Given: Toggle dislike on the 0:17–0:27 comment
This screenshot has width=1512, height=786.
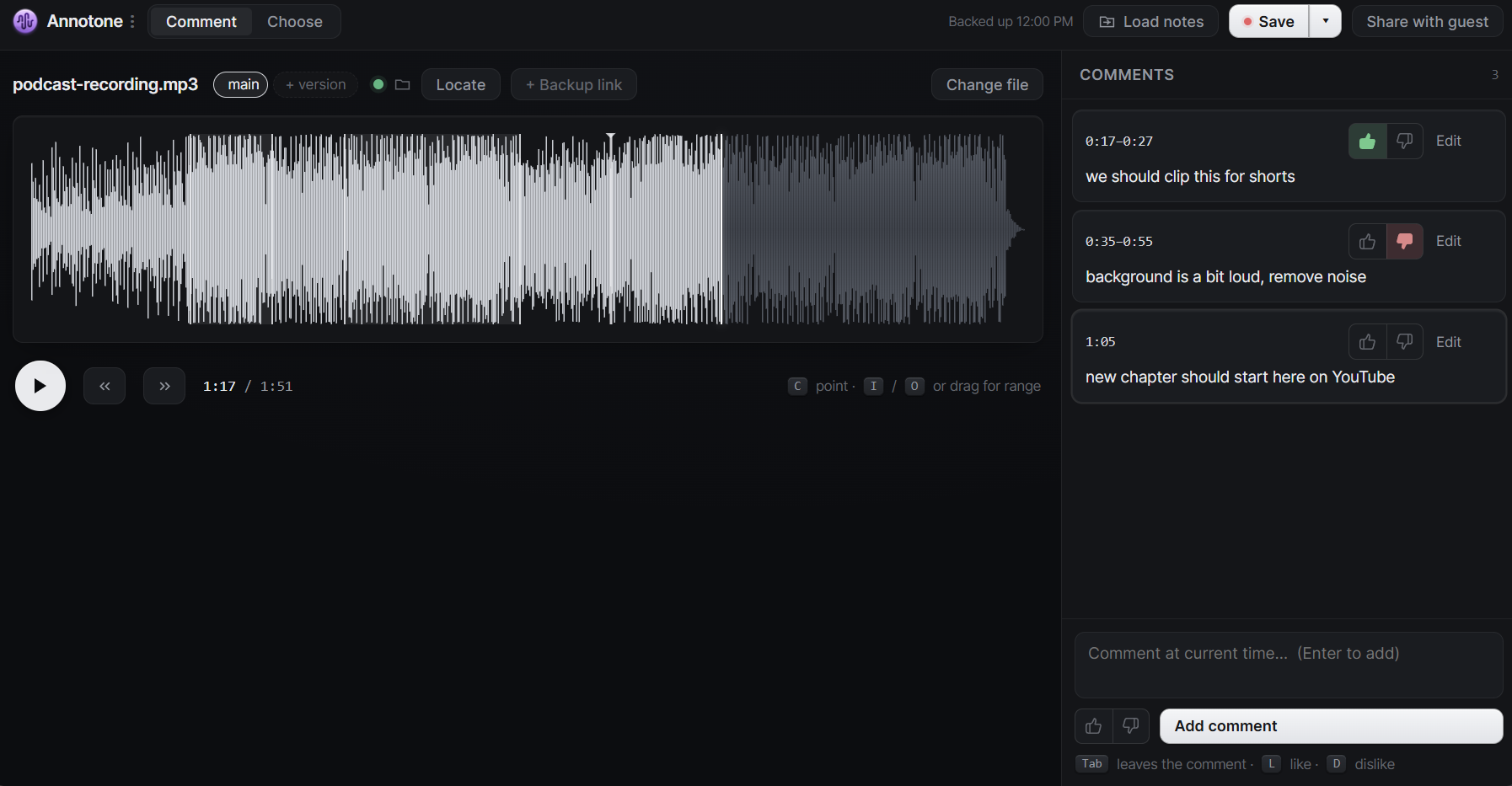Looking at the screenshot, I should pos(1404,141).
